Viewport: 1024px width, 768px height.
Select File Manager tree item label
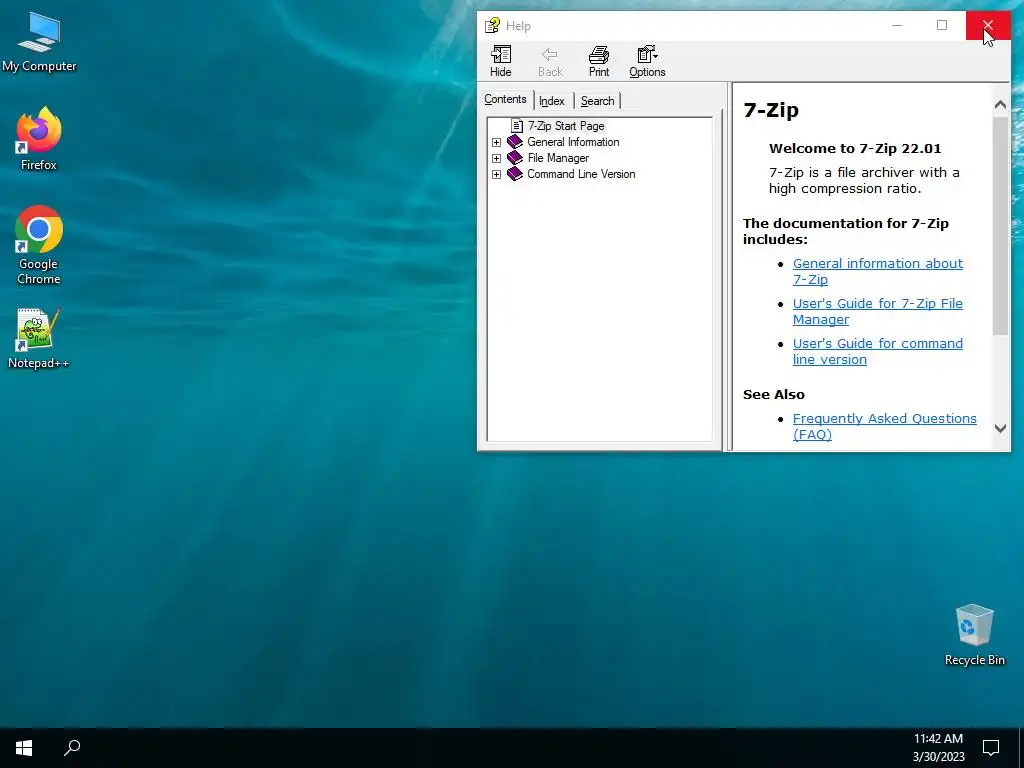pyautogui.click(x=558, y=158)
